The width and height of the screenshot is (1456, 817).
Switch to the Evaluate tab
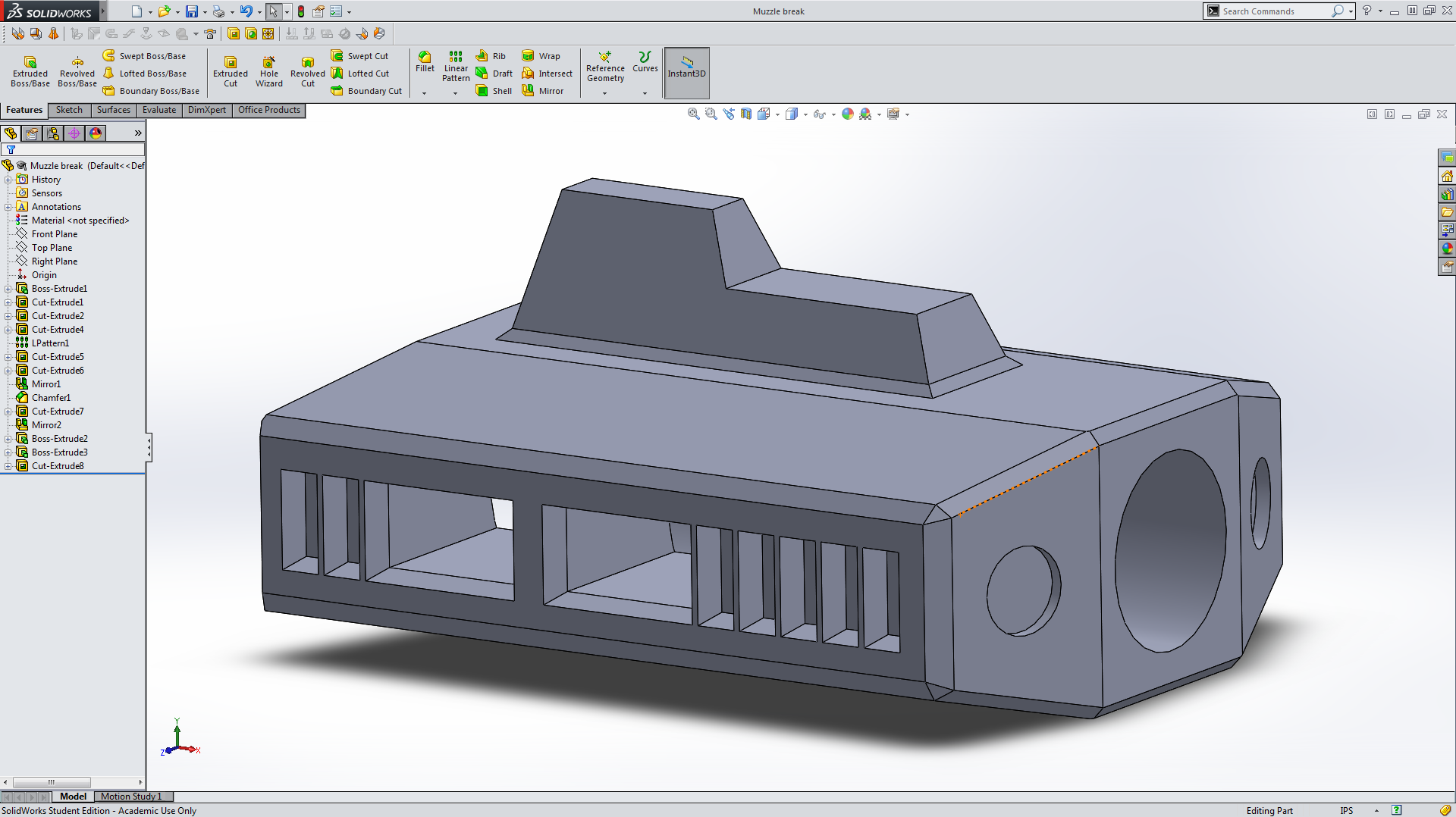tap(159, 110)
